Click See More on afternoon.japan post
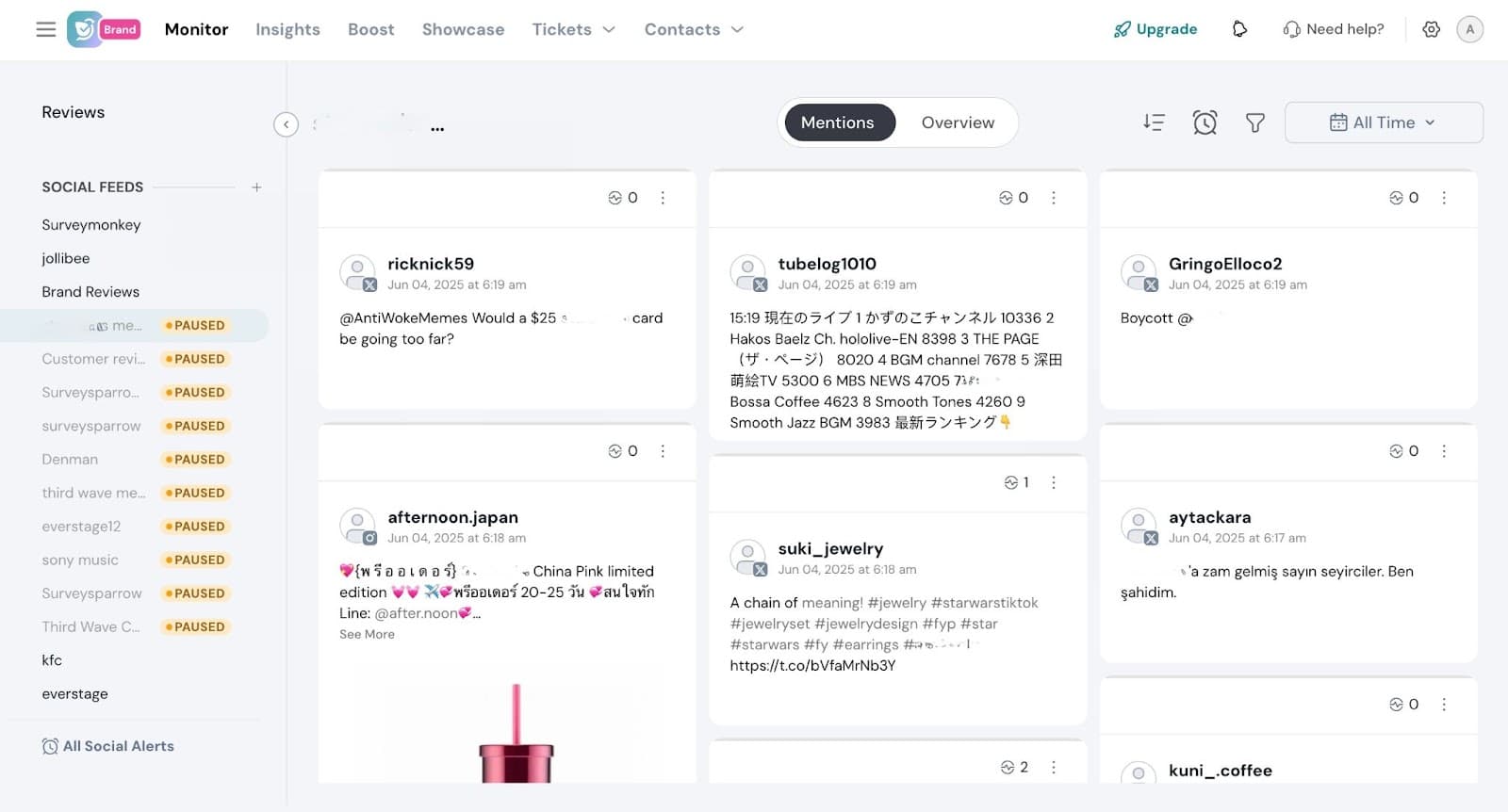Screen dimensions: 1508x812 coord(367,634)
